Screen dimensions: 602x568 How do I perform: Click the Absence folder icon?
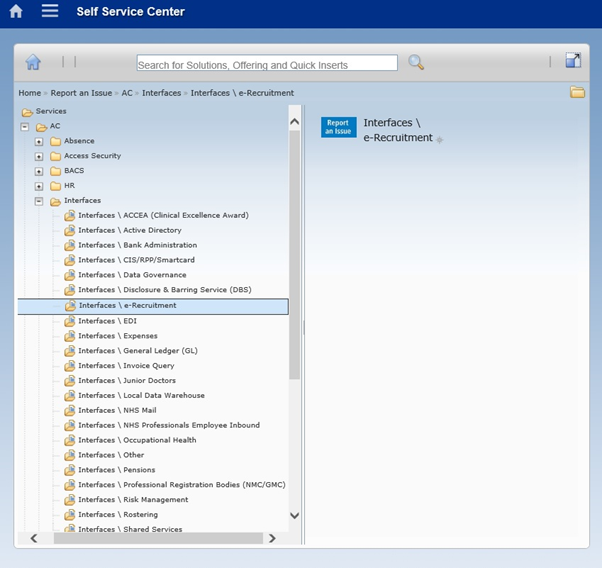56,141
